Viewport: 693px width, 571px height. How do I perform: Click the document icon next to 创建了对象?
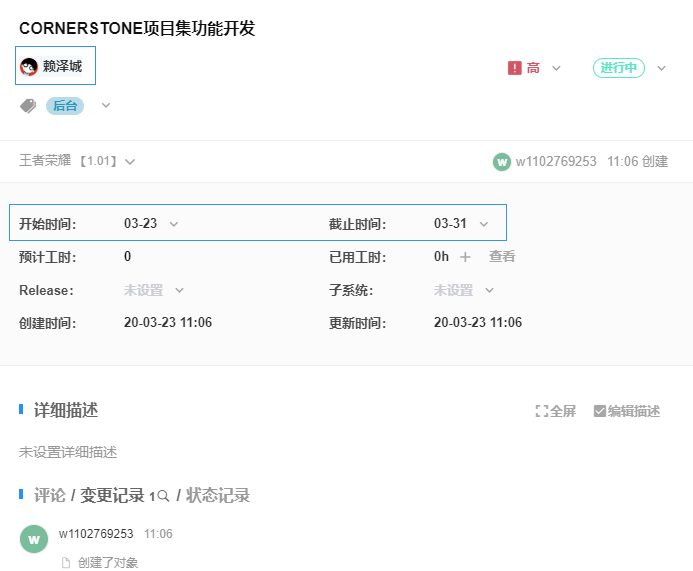(66, 563)
